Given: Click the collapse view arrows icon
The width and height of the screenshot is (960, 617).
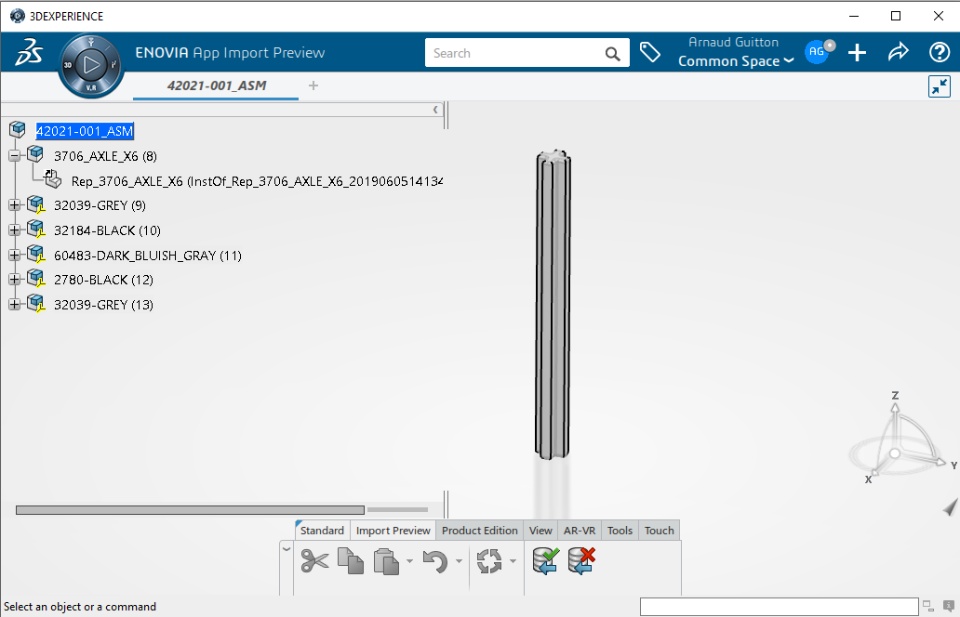Looking at the screenshot, I should coord(939,86).
